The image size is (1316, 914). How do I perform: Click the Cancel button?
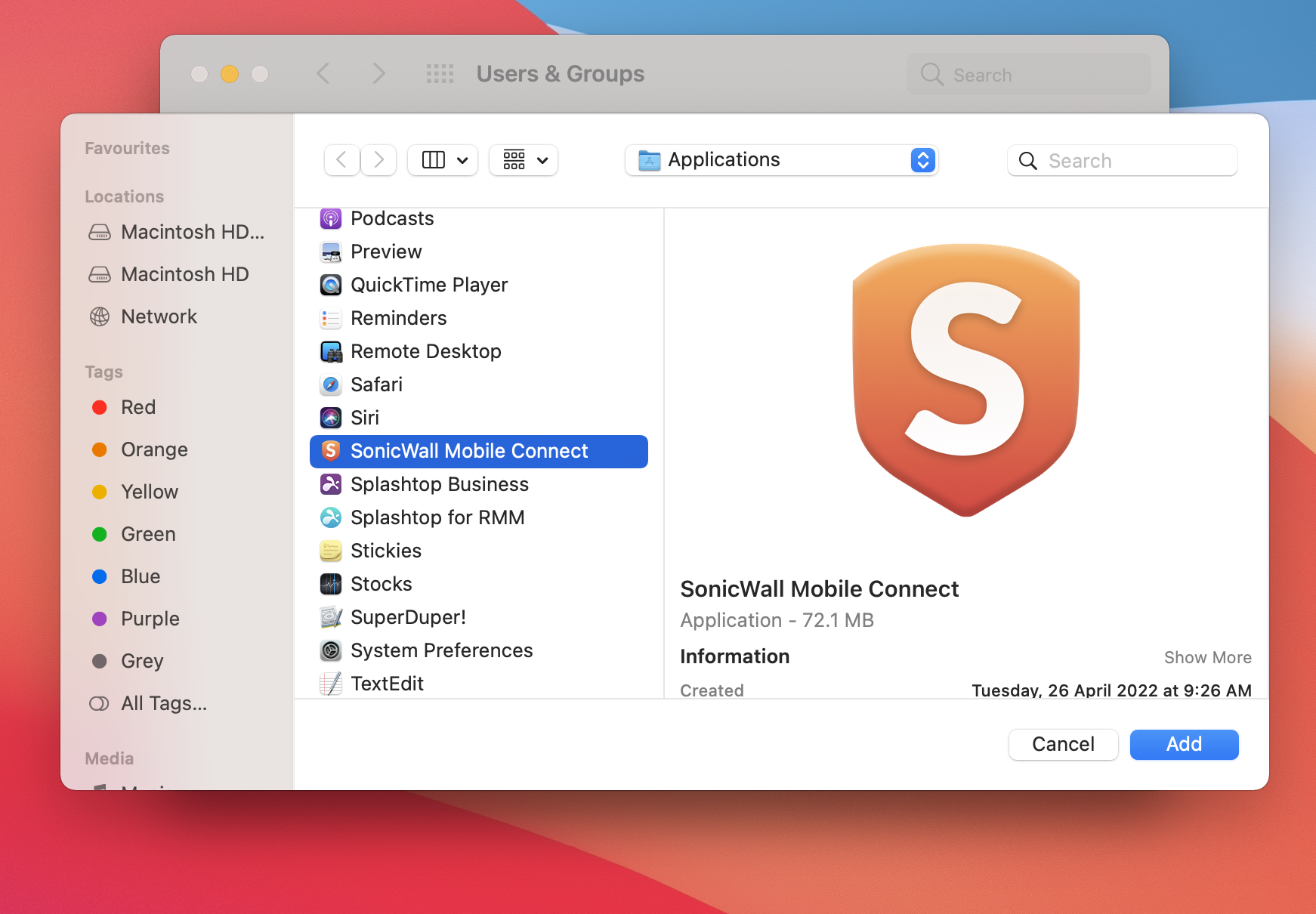1063,745
